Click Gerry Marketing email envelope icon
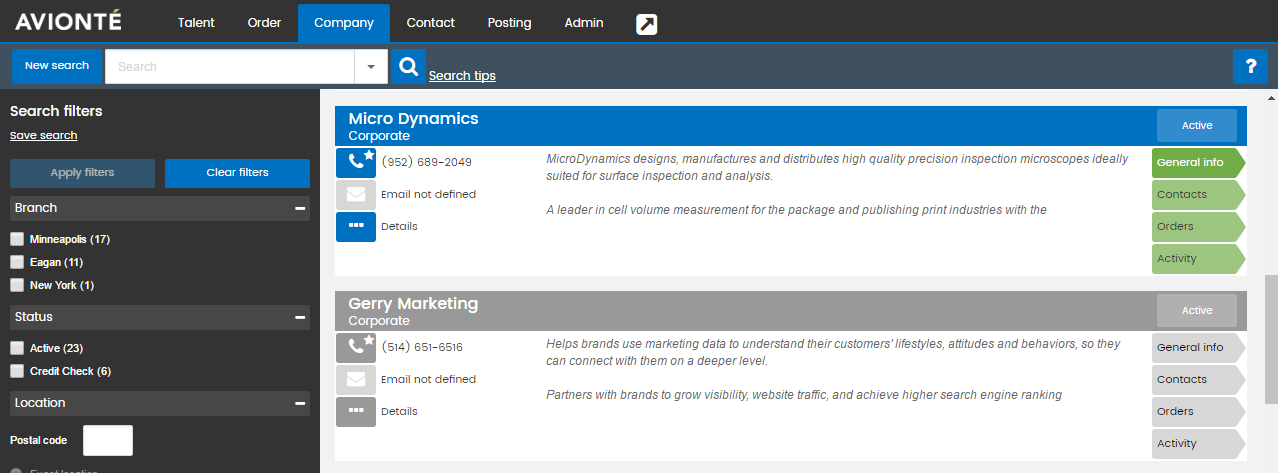1278x473 pixels. tap(356, 379)
